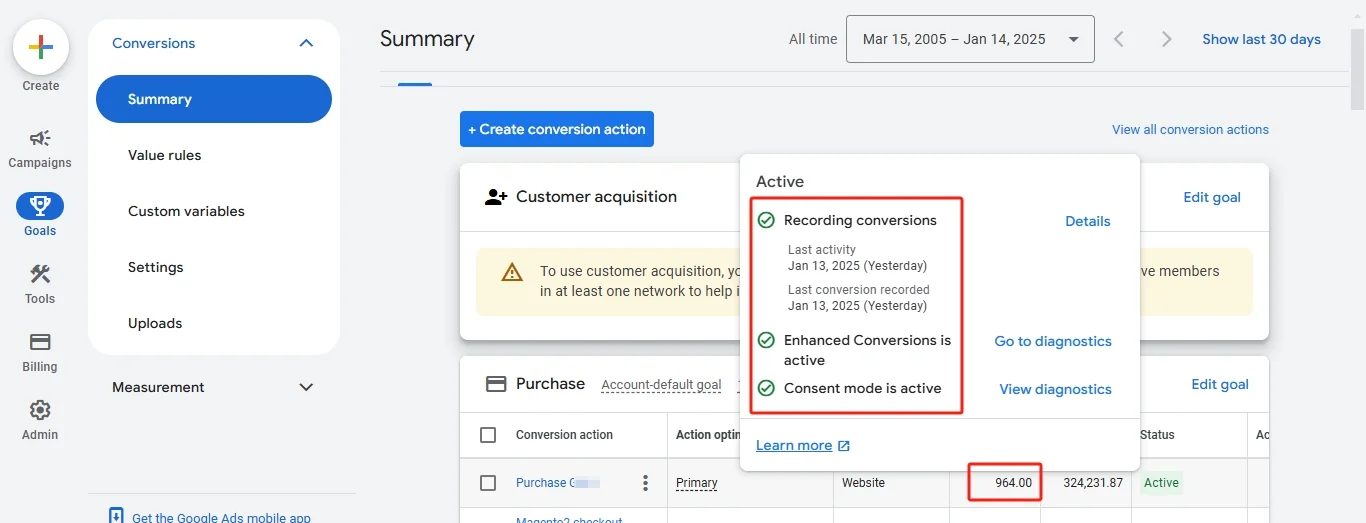This screenshot has width=1366, height=523.
Task: Open the Purchase conversion action link
Action: click(557, 483)
